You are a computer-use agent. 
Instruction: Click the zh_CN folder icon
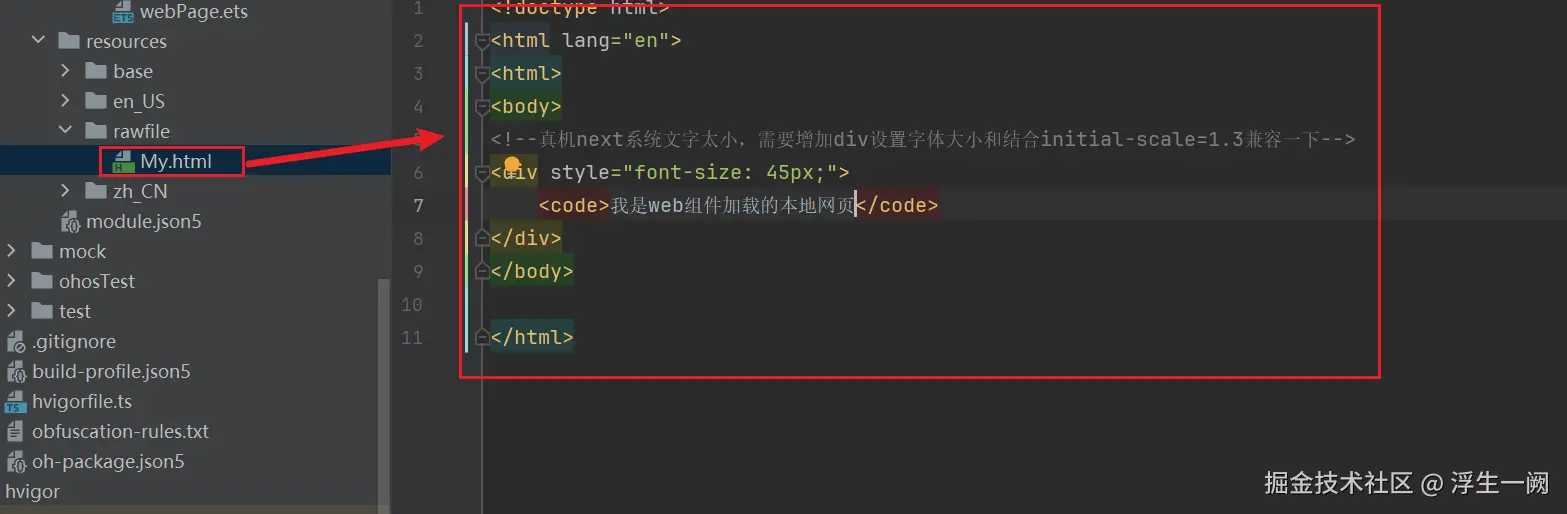tap(96, 191)
